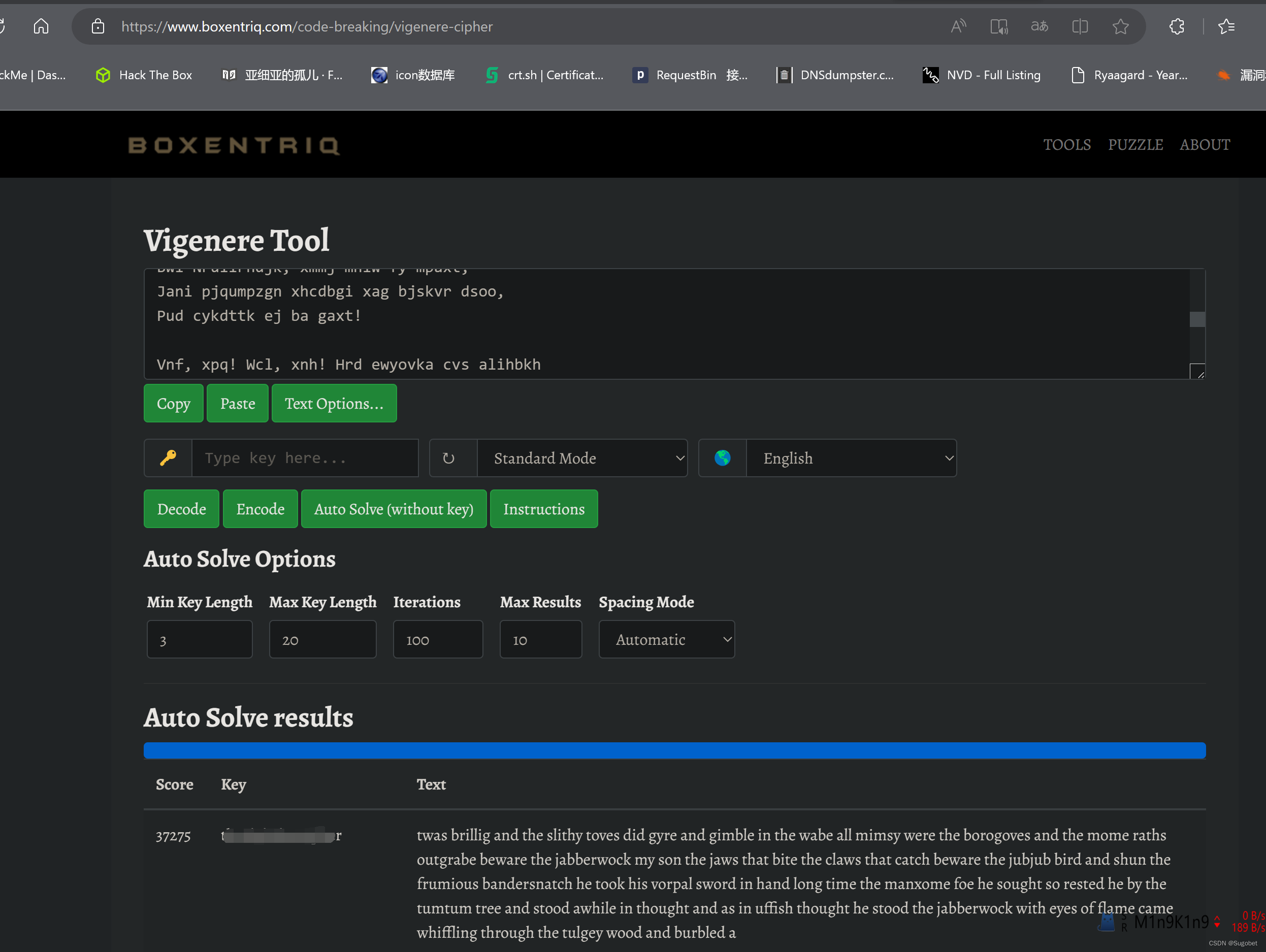Select the TOOLS menu item
Viewport: 1266px width, 952px height.
1068,144
